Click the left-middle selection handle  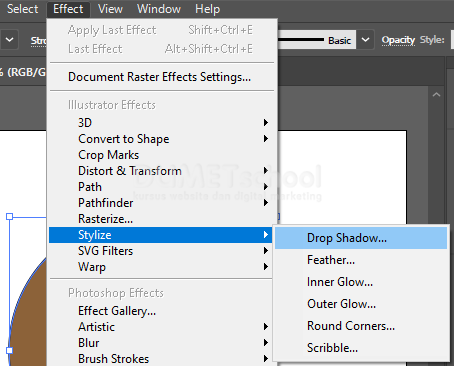coord(10,350)
